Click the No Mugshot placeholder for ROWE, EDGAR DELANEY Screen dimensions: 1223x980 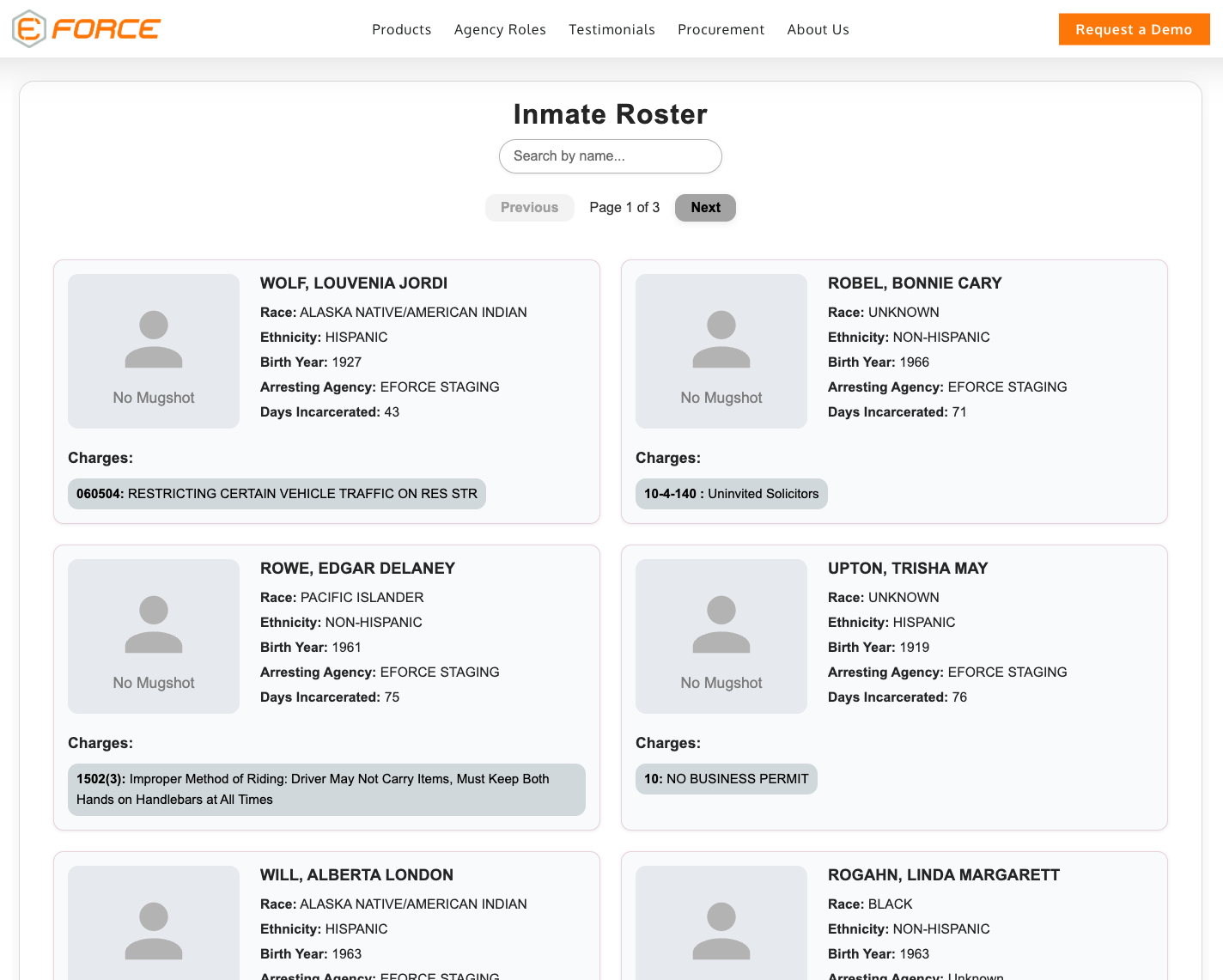(153, 636)
